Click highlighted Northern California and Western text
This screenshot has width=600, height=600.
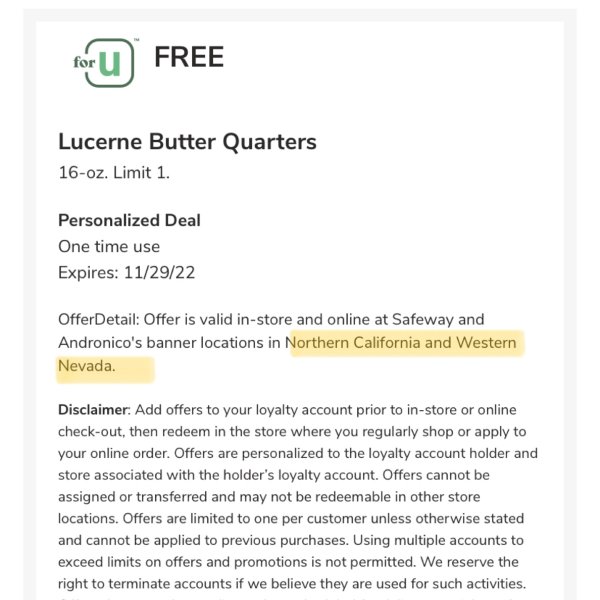click(402, 342)
